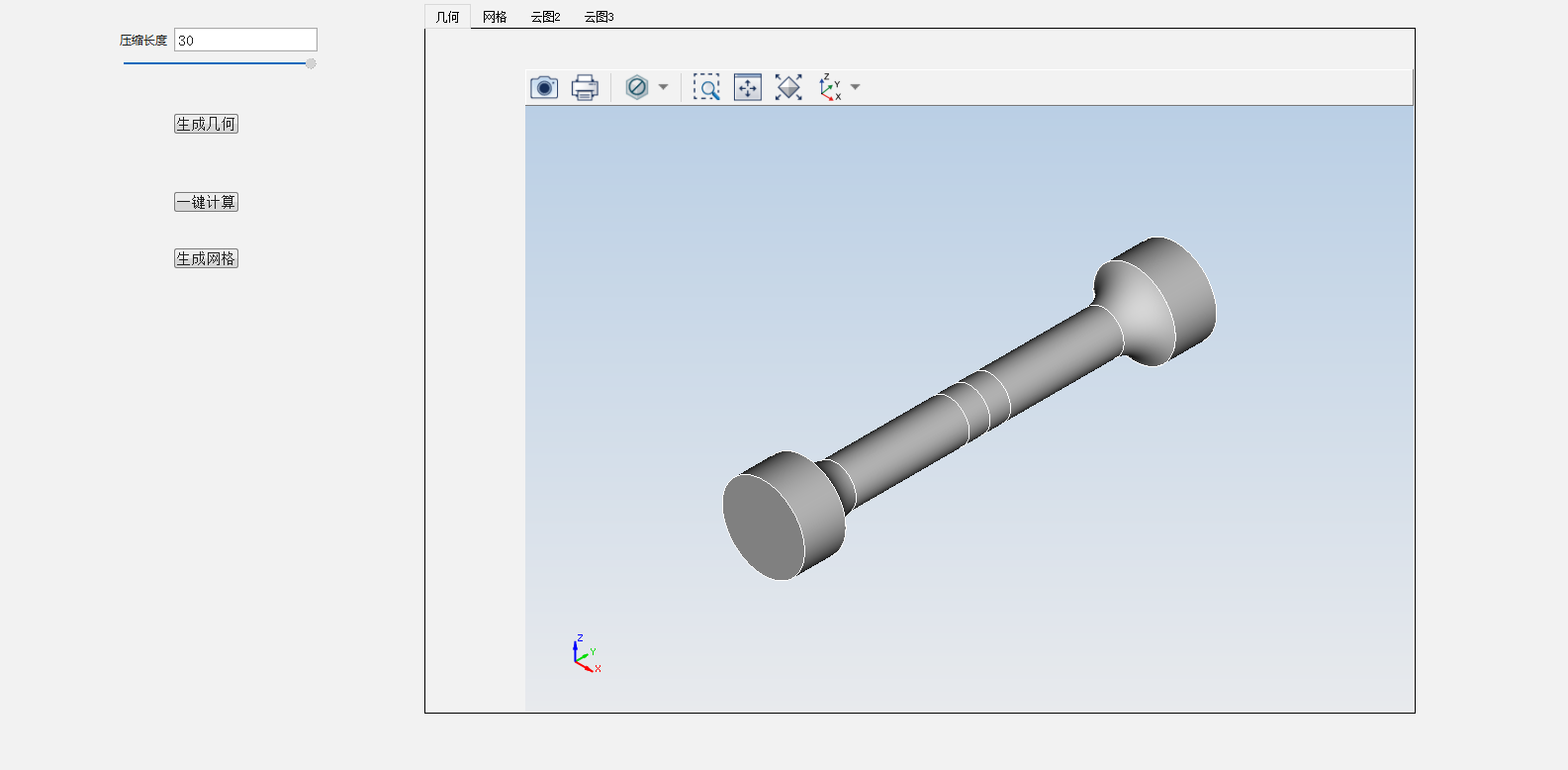Image resolution: width=1568 pixels, height=770 pixels.
Task: Expand the view orientation dropdown arrow
Action: (856, 87)
